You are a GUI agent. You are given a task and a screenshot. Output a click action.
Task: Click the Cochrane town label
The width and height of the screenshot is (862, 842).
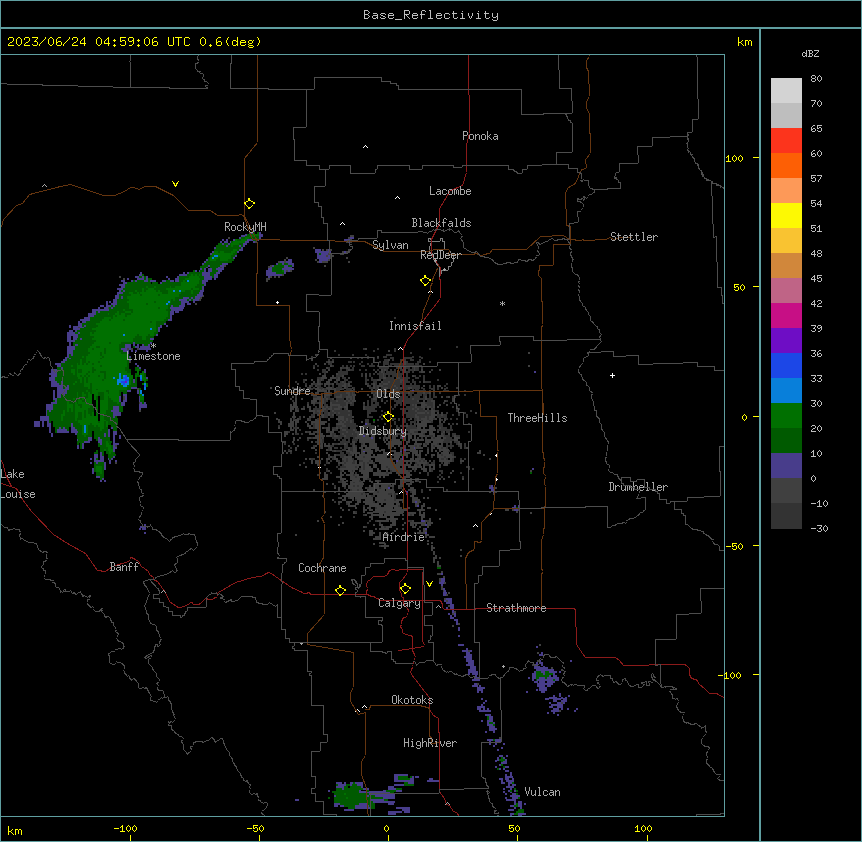tap(322, 568)
